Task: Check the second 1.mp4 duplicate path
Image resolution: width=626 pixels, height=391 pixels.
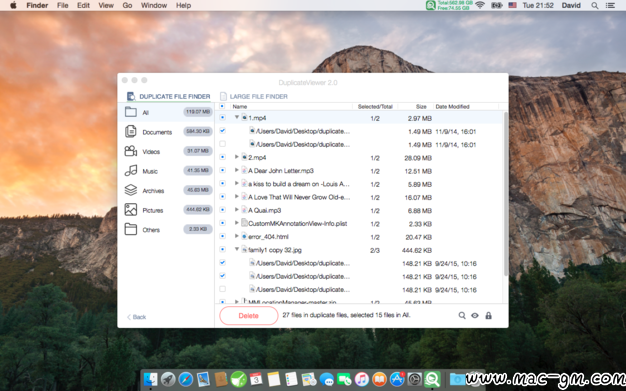Action: tap(222, 144)
